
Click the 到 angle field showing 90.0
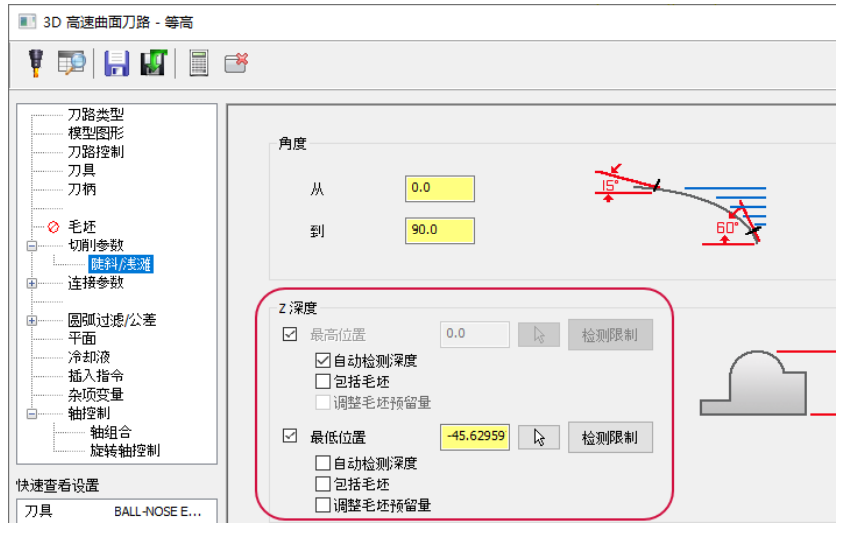coord(440,230)
